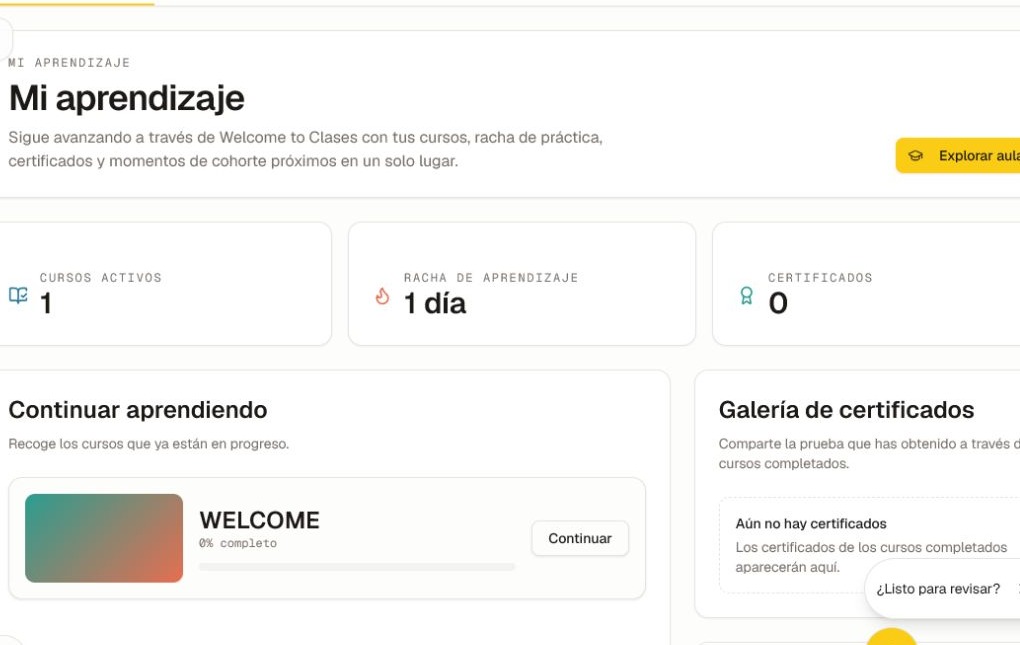Click the 'Galería de certificados' heading
1020x645 pixels.
click(x=846, y=410)
